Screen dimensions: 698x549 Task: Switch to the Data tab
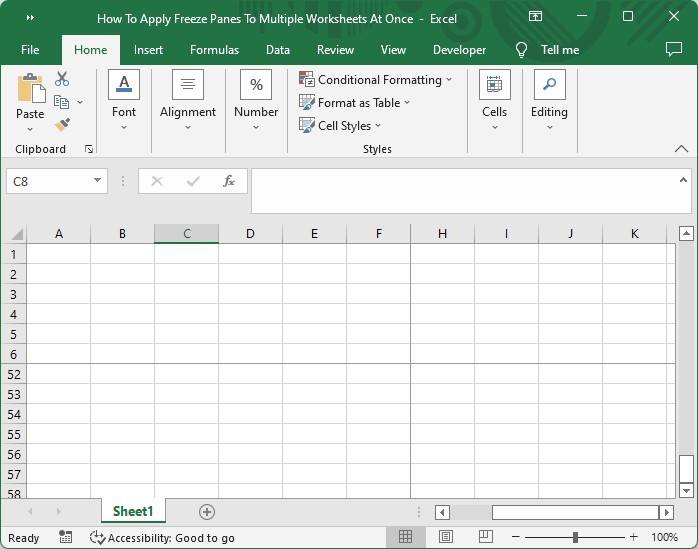(278, 50)
